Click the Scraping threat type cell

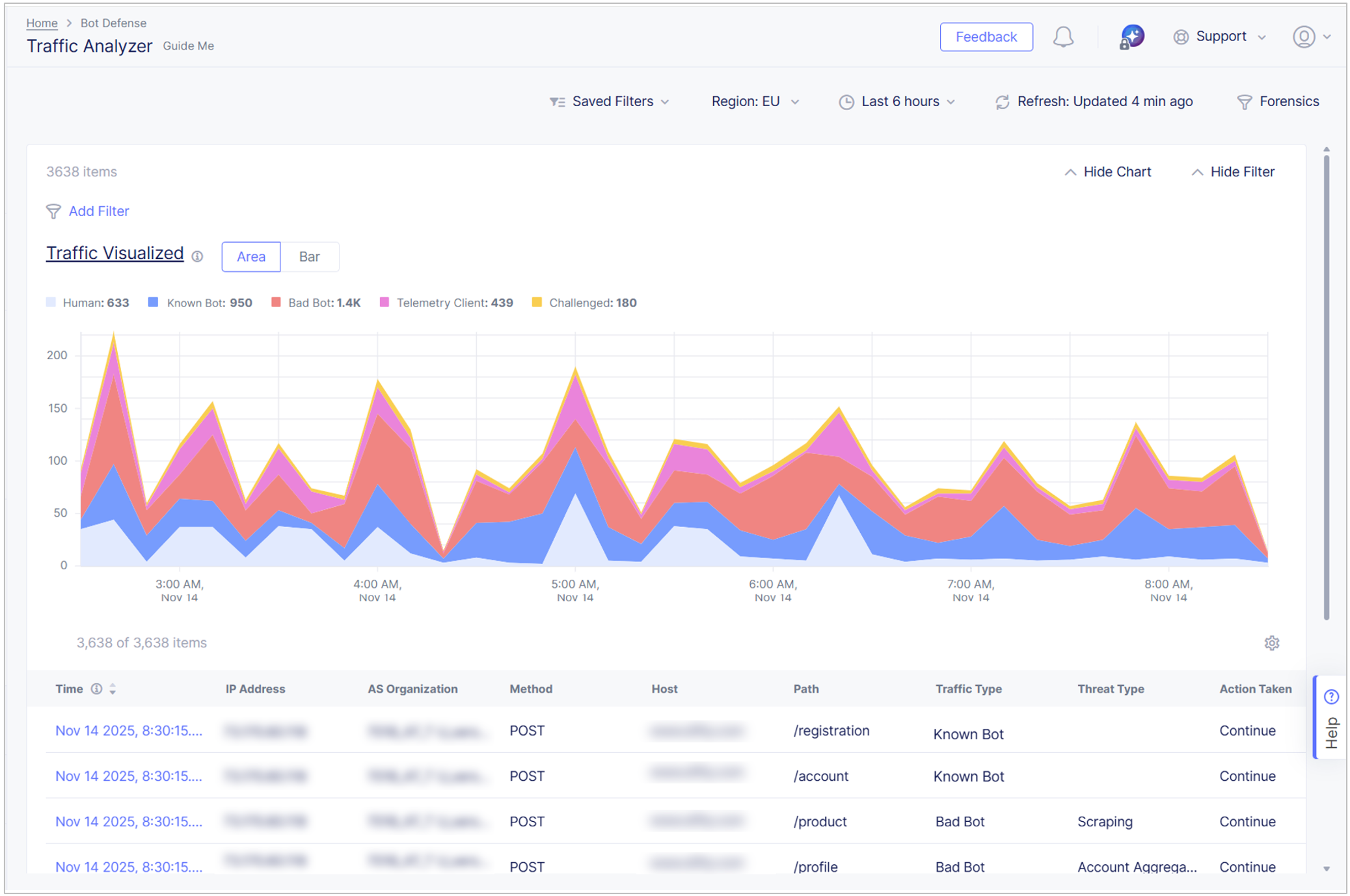1105,822
